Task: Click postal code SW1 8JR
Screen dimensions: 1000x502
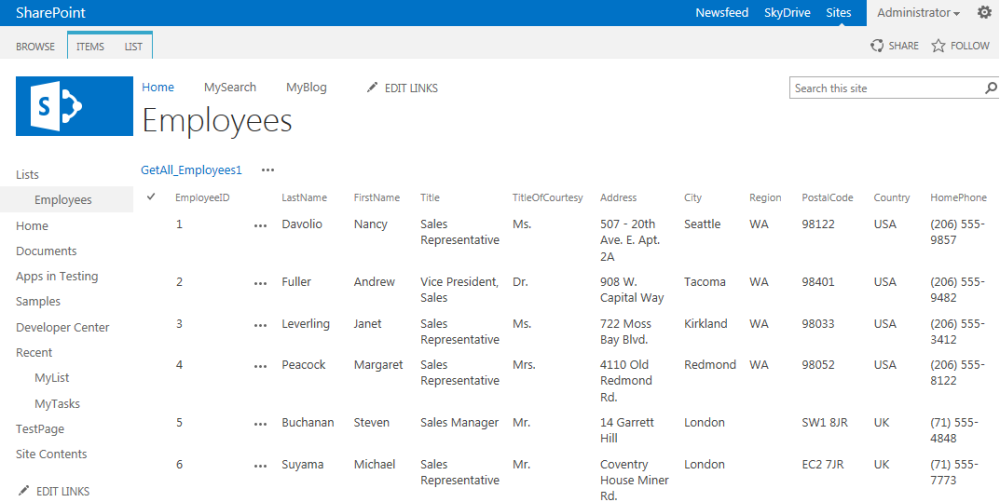Action: pyautogui.click(x=825, y=422)
